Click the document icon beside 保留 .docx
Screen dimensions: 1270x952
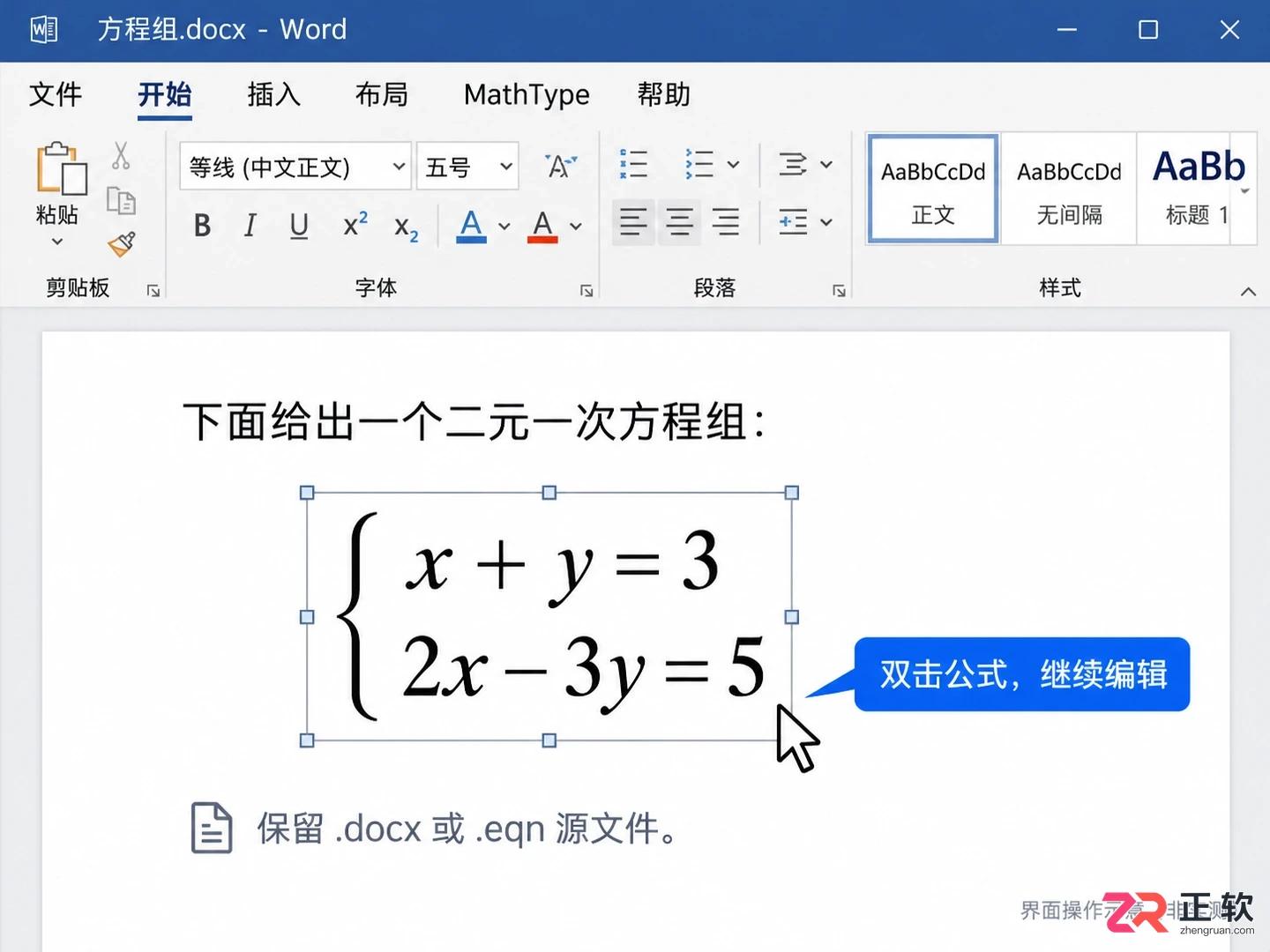point(212,828)
